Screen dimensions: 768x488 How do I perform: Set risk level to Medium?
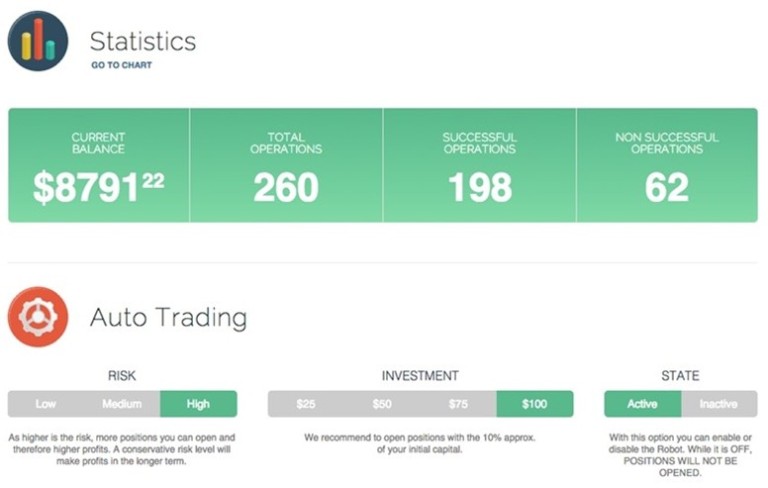coord(122,404)
